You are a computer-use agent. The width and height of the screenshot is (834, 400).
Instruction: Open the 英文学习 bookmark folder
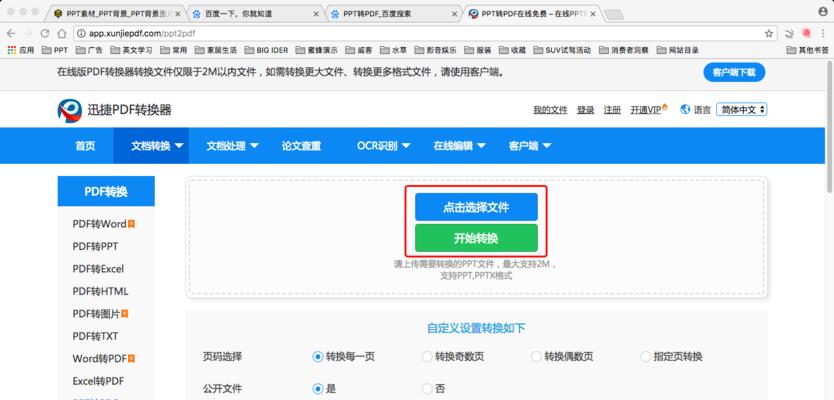coord(131,50)
